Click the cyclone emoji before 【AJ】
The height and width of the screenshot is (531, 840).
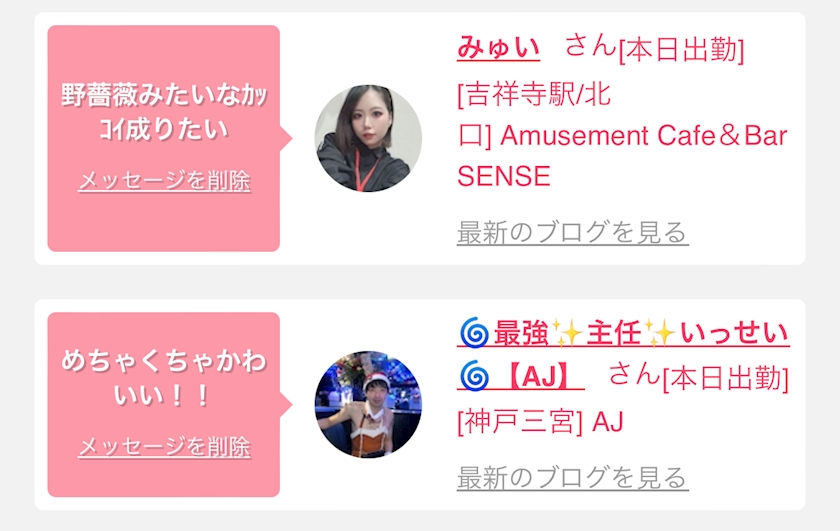[x=475, y=376]
